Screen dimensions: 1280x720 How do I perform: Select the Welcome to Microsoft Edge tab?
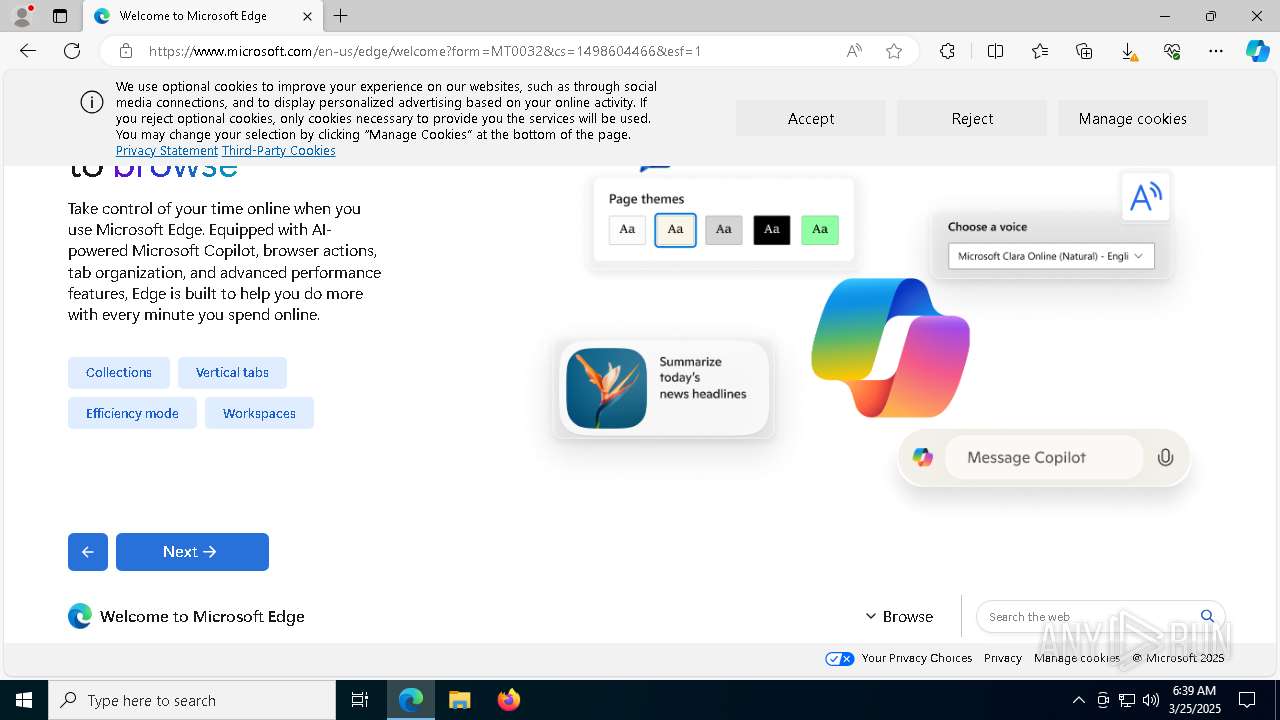pos(203,16)
